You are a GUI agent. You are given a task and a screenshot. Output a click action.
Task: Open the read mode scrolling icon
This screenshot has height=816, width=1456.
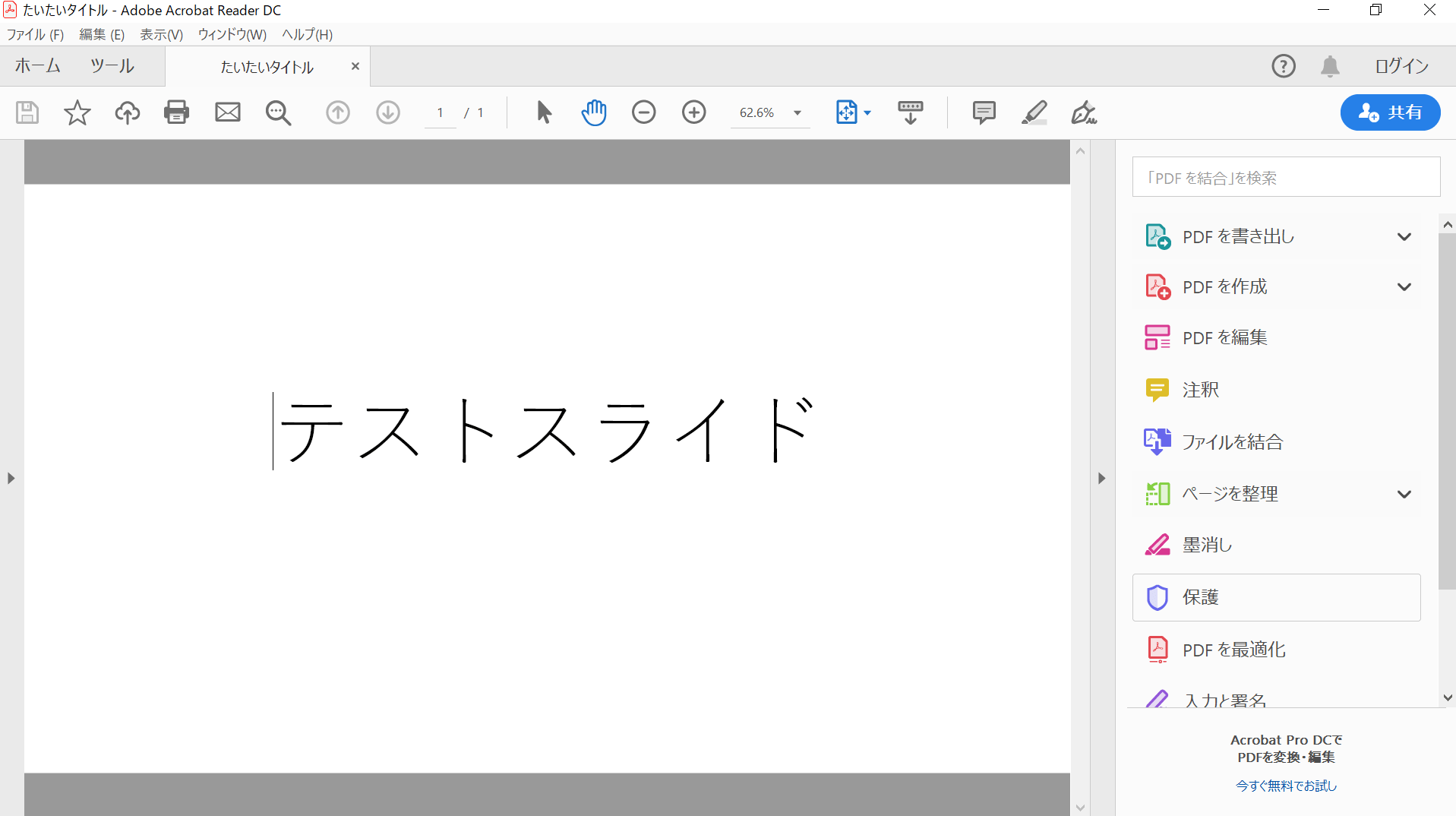910,112
